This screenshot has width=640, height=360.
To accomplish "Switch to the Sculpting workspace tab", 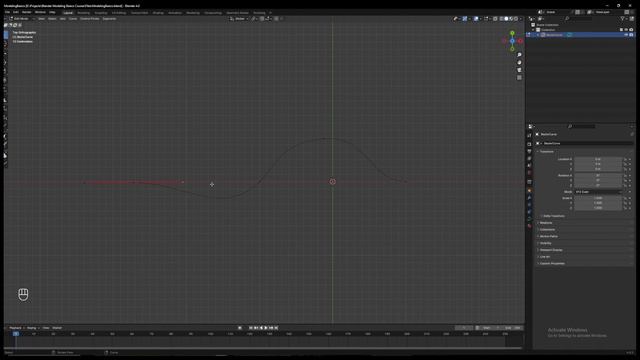I will (x=101, y=13).
